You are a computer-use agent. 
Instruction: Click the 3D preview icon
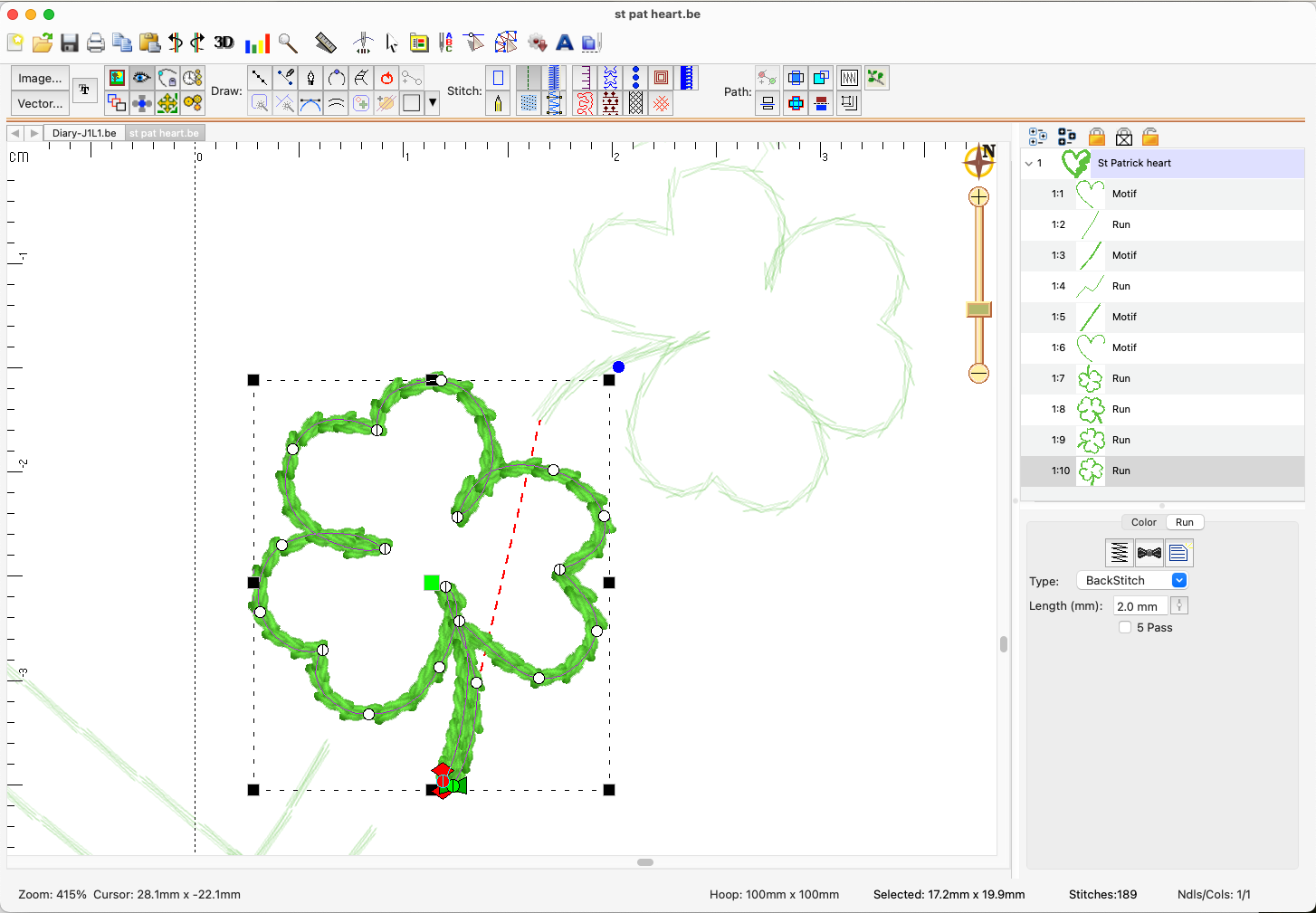[x=224, y=43]
